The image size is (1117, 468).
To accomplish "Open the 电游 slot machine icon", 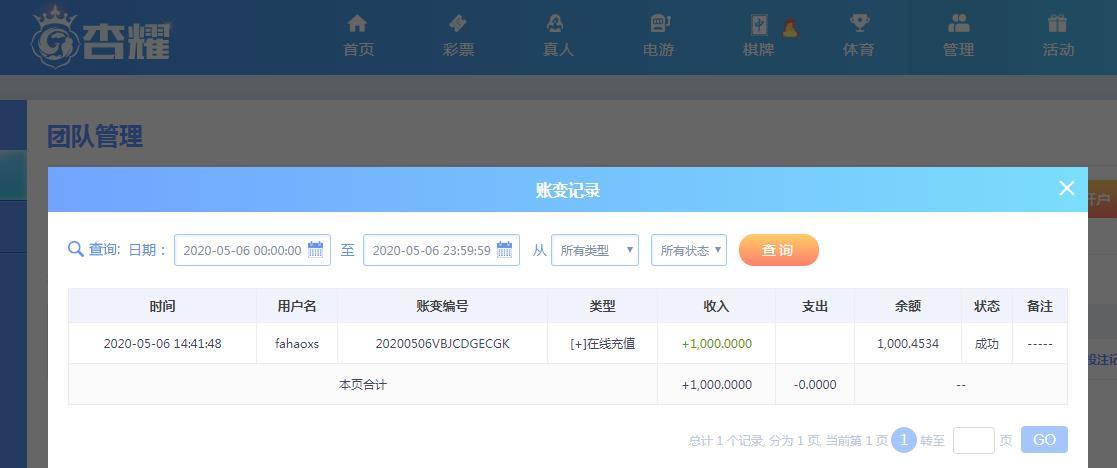I will 660,24.
